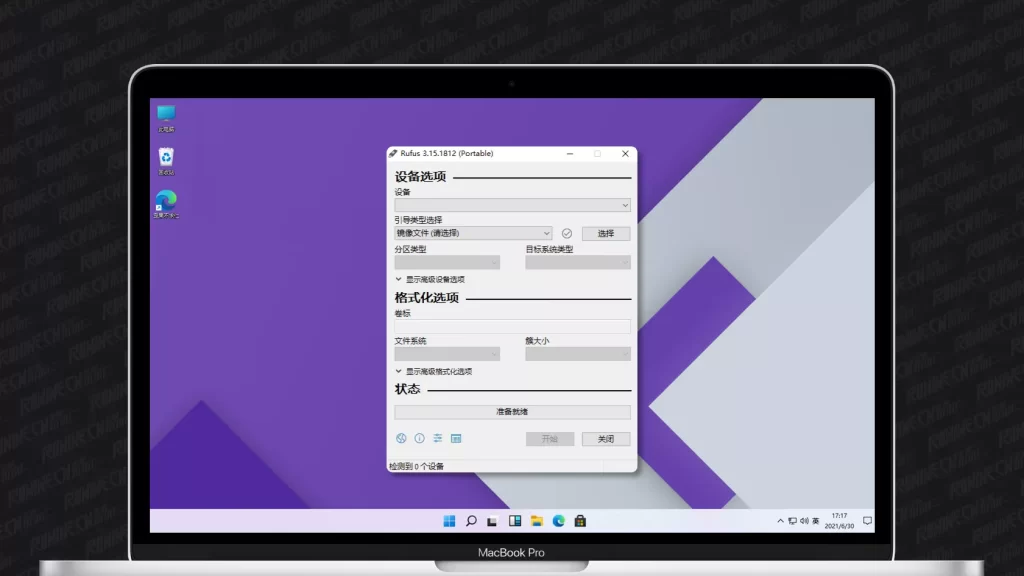Screen dimensions: 1024x576
Task: Open the 设备 device dropdown
Action: [512, 205]
